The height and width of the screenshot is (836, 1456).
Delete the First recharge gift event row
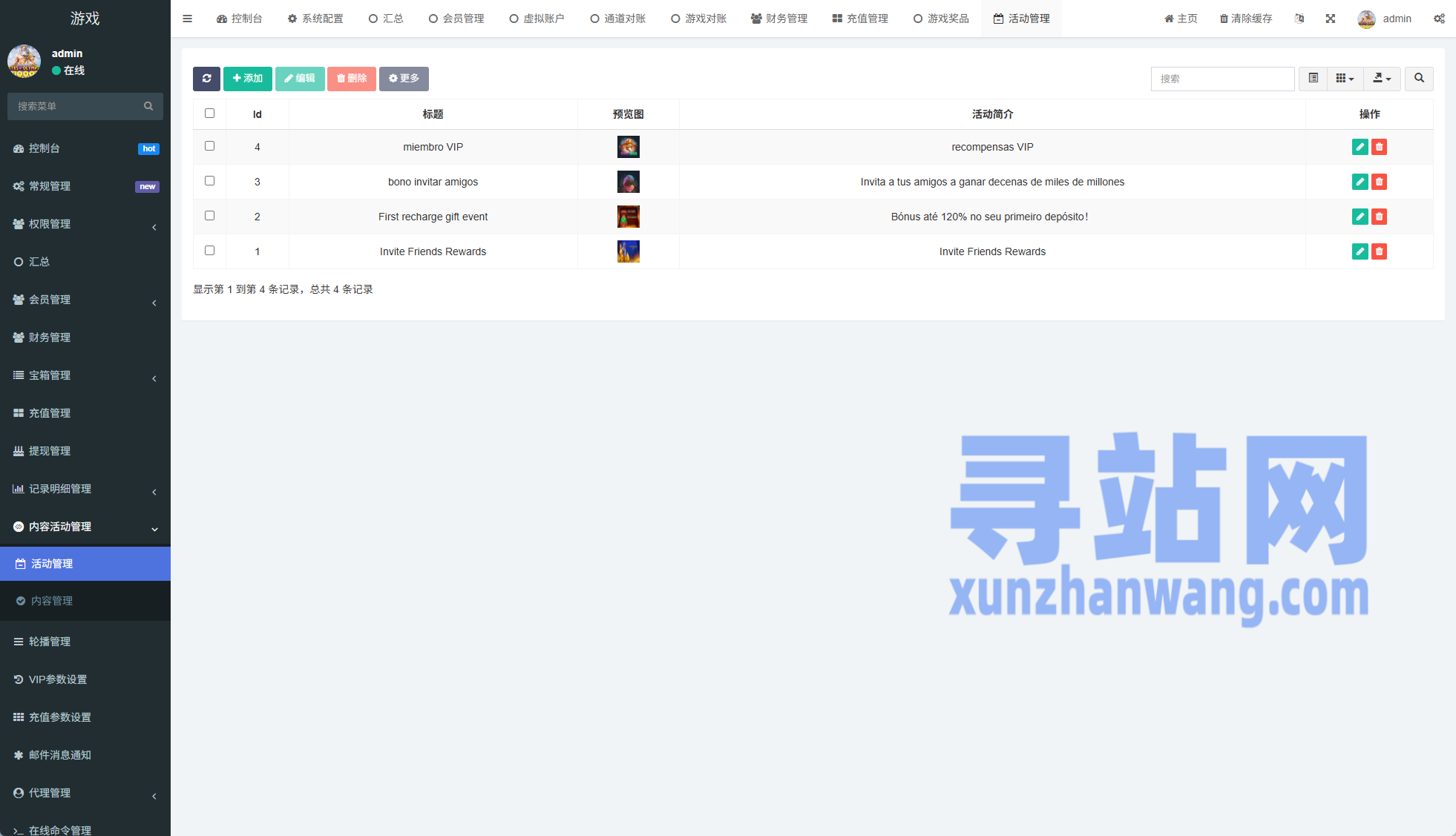[1379, 217]
